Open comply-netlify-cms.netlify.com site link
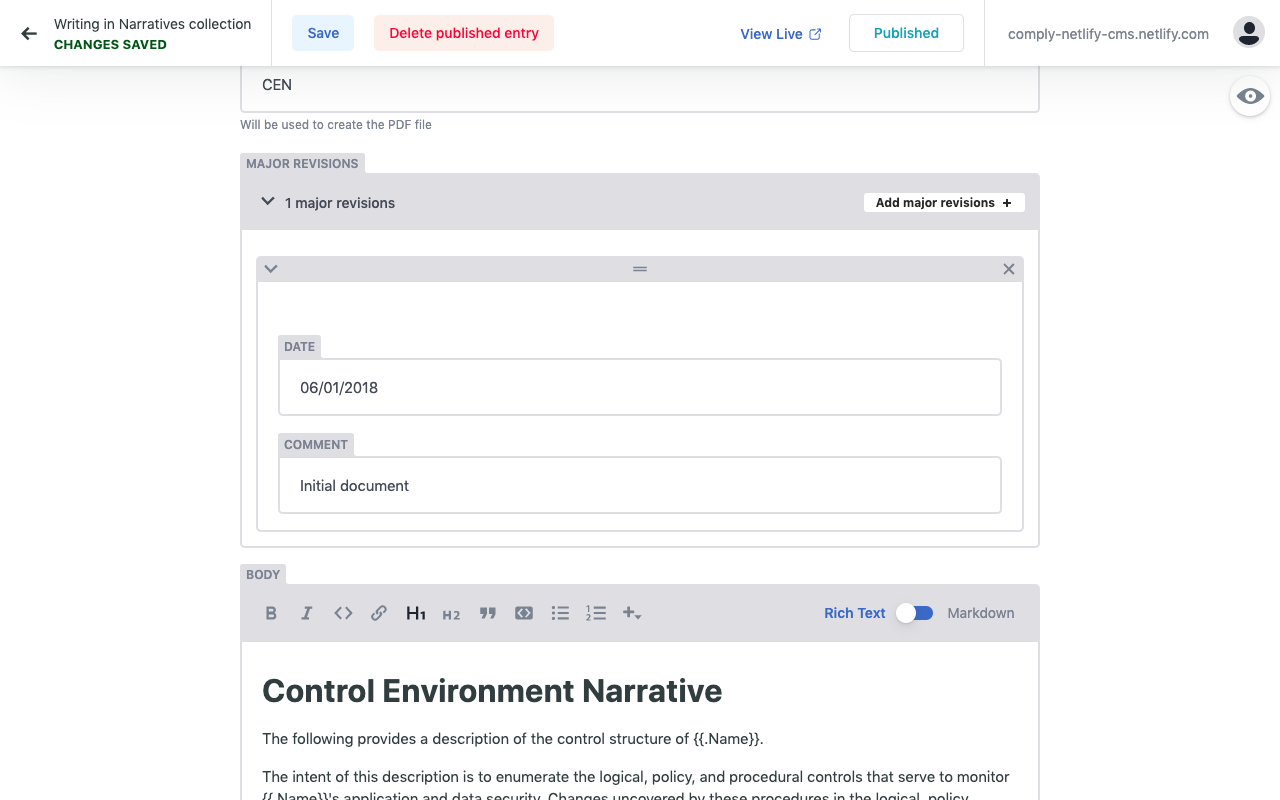Screen dimensions: 1280x800 [x=1108, y=34]
